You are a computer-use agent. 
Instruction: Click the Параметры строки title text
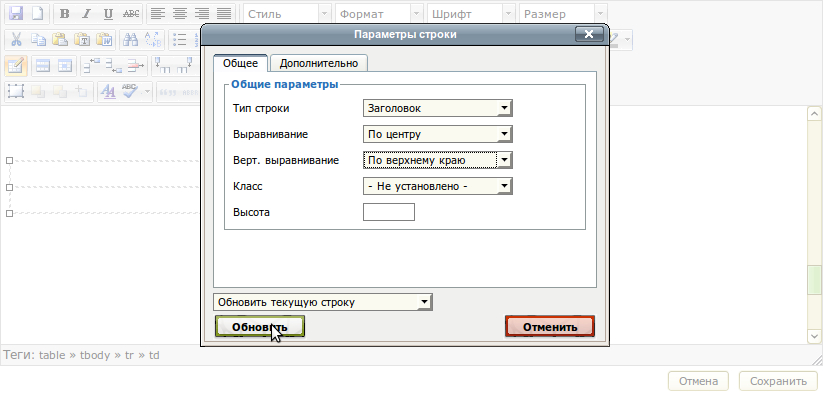(405, 34)
